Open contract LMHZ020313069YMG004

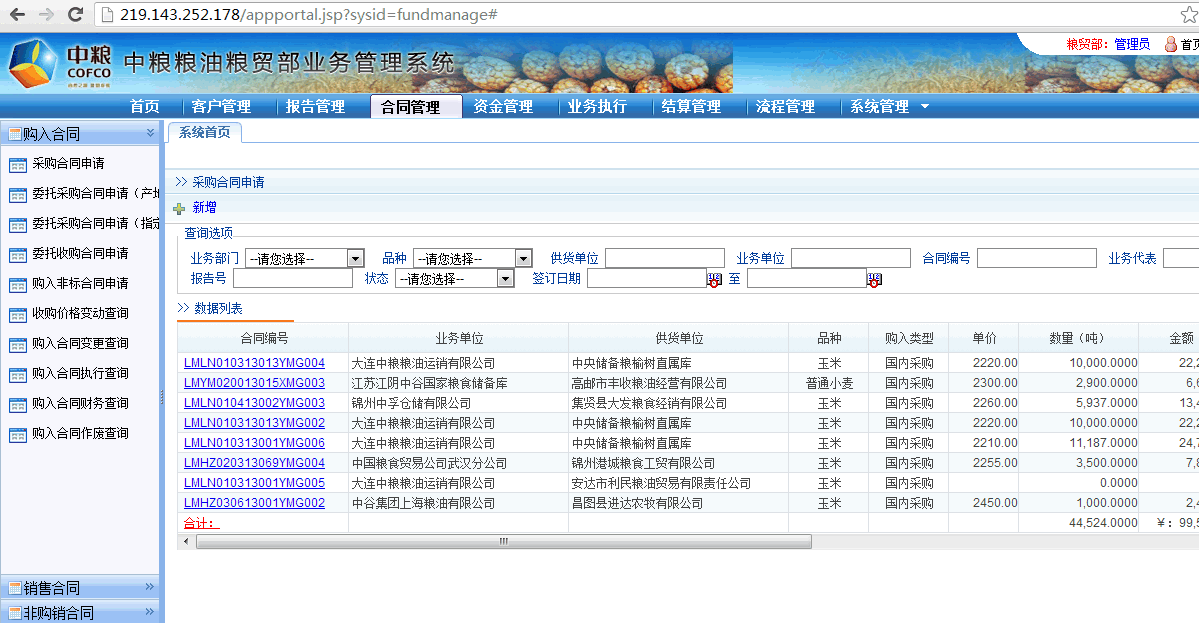[255, 462]
